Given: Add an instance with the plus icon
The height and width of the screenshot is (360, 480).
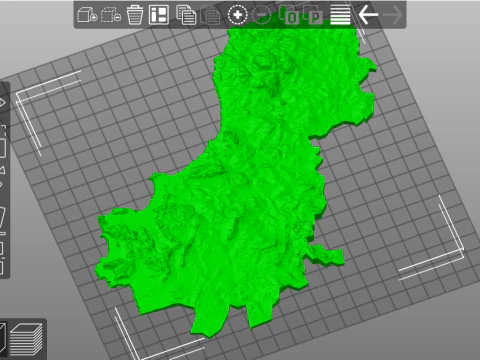Looking at the screenshot, I should pos(237,15).
